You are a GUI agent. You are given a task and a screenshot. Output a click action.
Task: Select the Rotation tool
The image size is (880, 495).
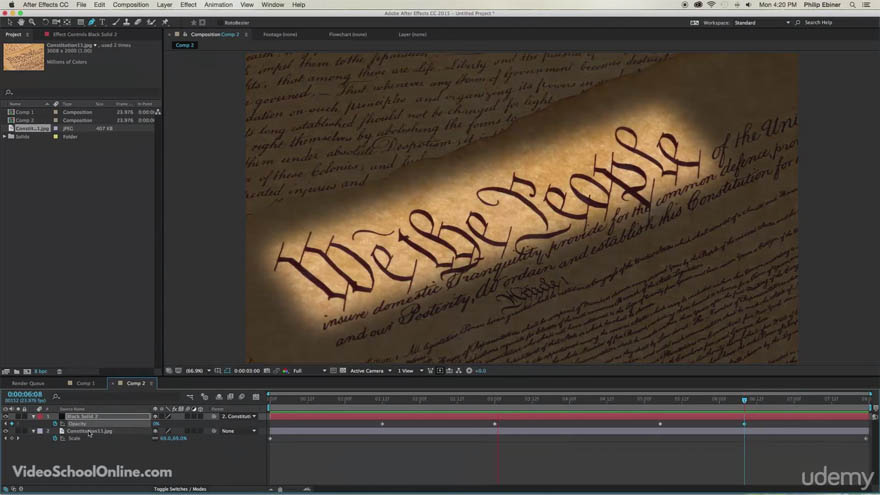[45, 22]
